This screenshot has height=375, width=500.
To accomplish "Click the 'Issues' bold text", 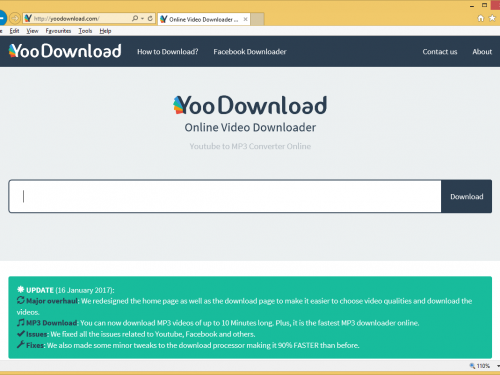I will tap(37, 334).
